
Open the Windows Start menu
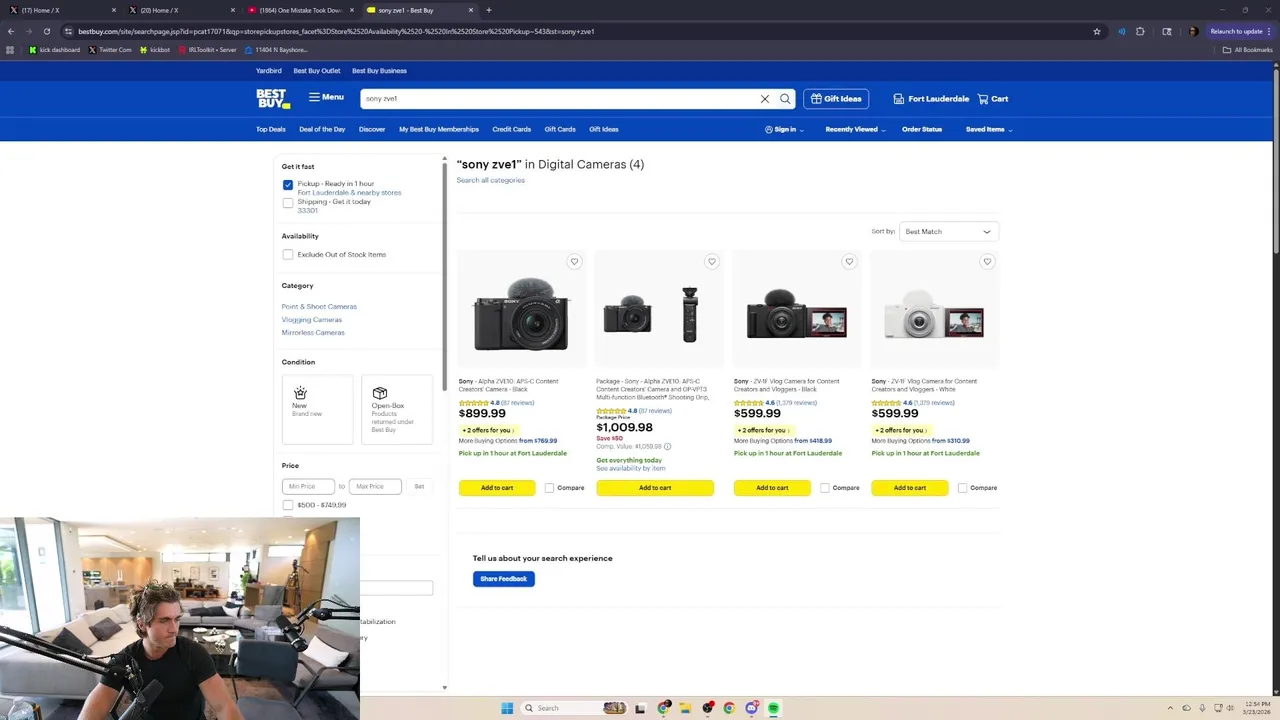pyautogui.click(x=507, y=708)
